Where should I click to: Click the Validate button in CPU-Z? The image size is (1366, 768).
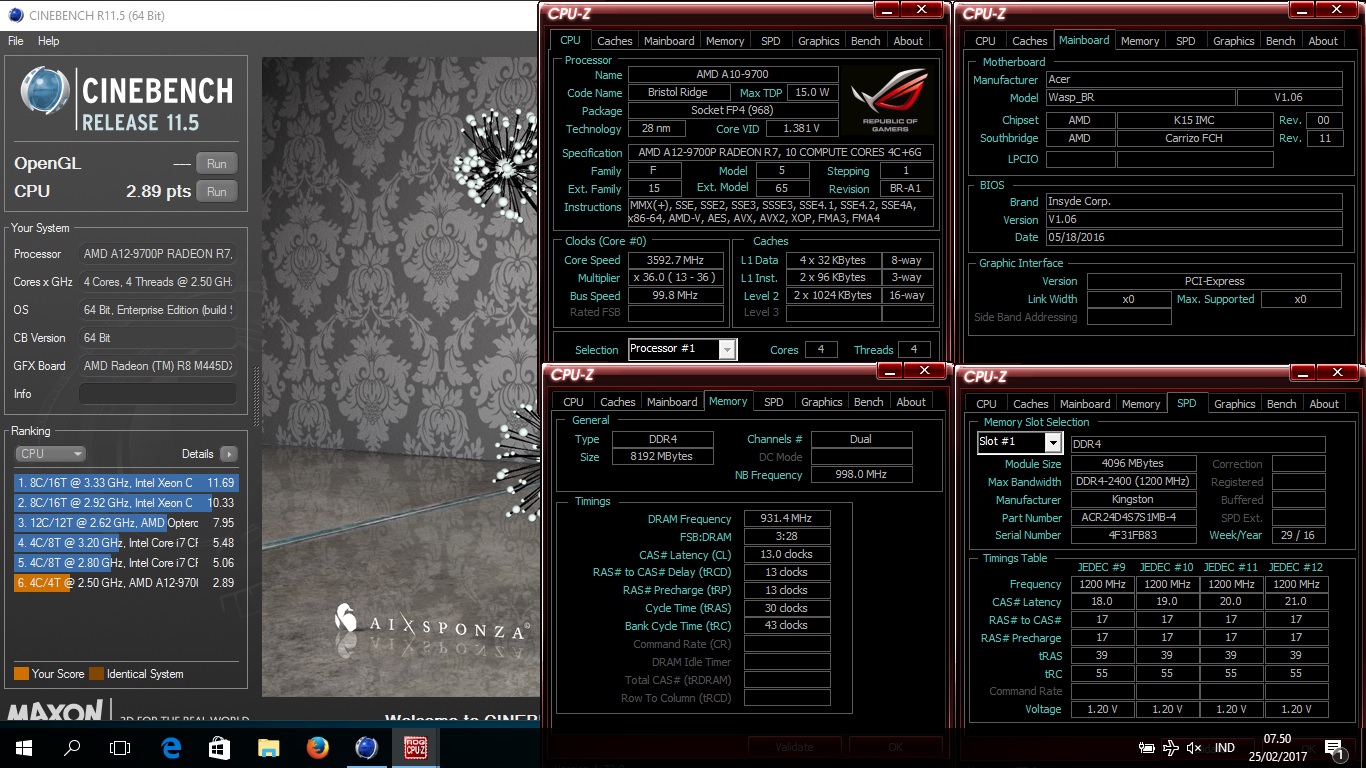pyautogui.click(x=794, y=747)
